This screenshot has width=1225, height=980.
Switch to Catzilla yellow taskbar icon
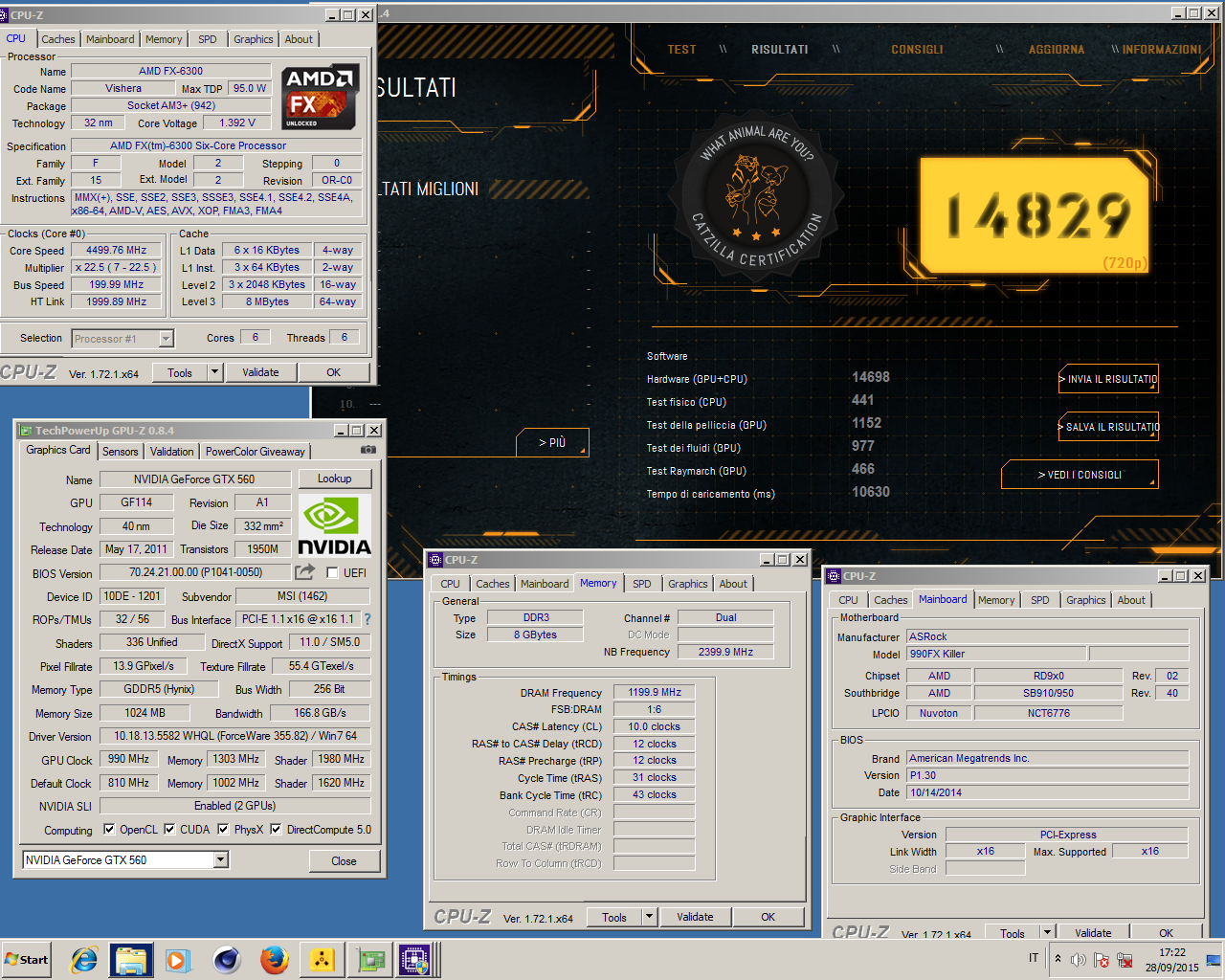point(323,960)
